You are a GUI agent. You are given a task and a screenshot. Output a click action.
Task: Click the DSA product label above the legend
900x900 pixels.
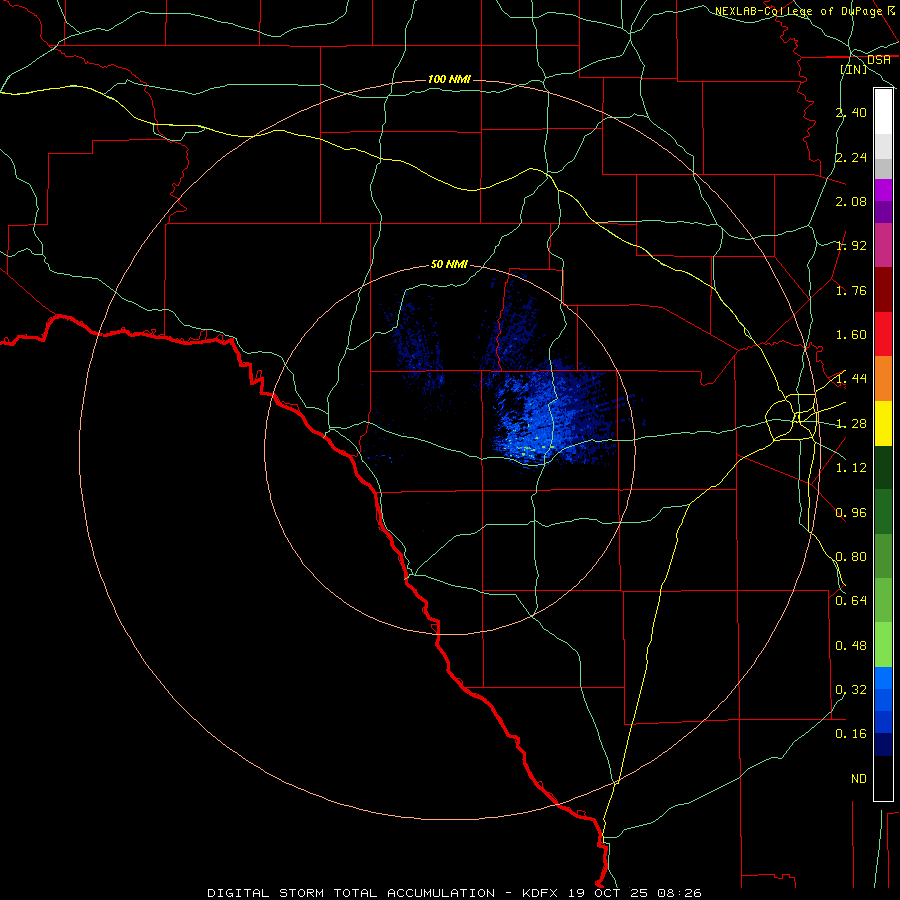coord(879,59)
